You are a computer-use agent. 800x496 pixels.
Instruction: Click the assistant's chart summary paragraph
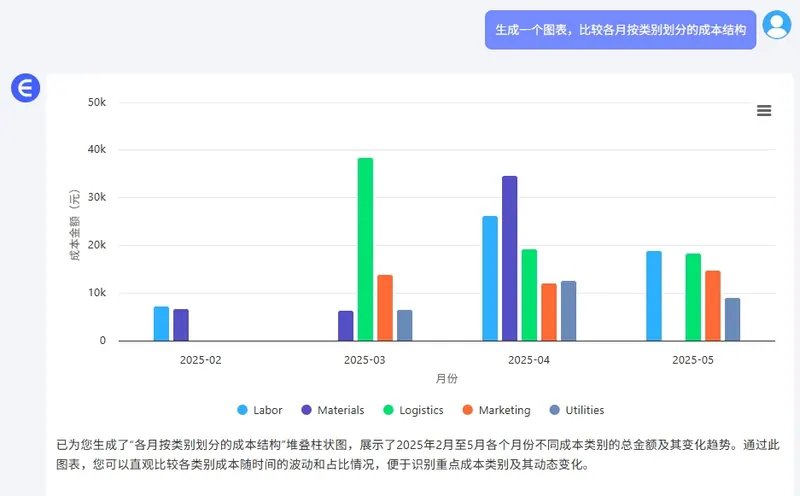pos(410,454)
